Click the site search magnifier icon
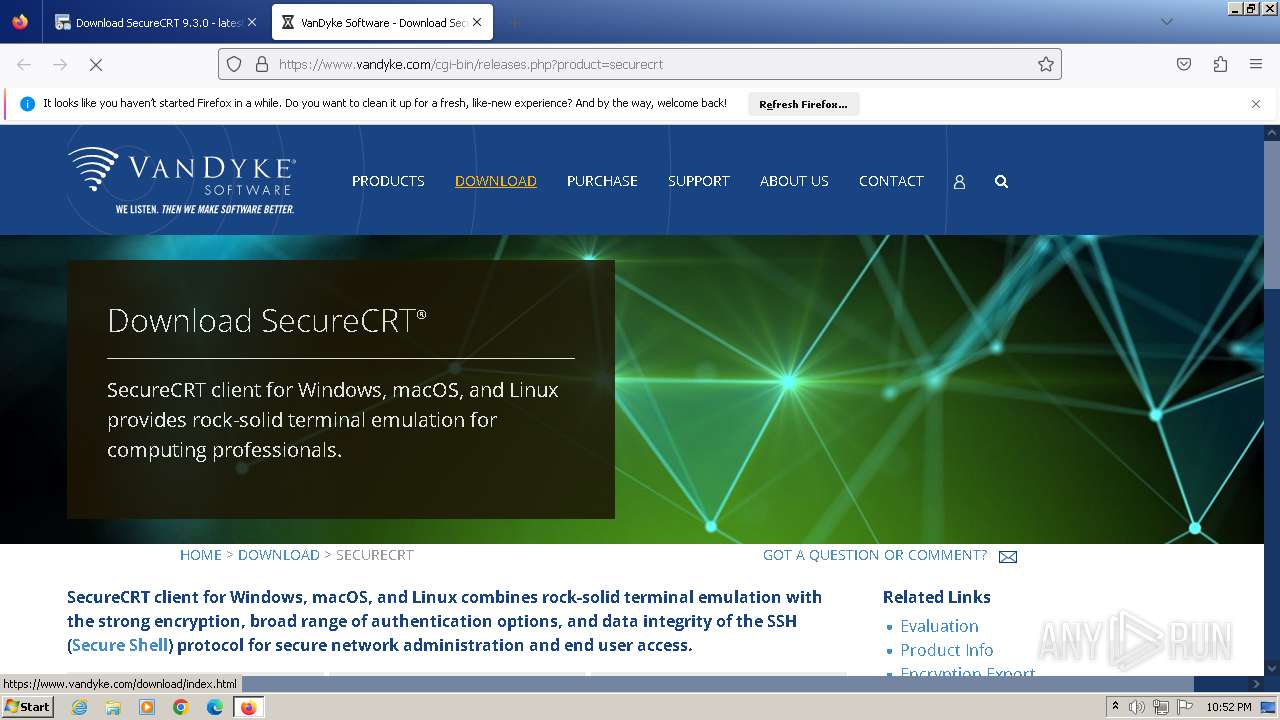The height and width of the screenshot is (720, 1280). click(x=1001, y=182)
